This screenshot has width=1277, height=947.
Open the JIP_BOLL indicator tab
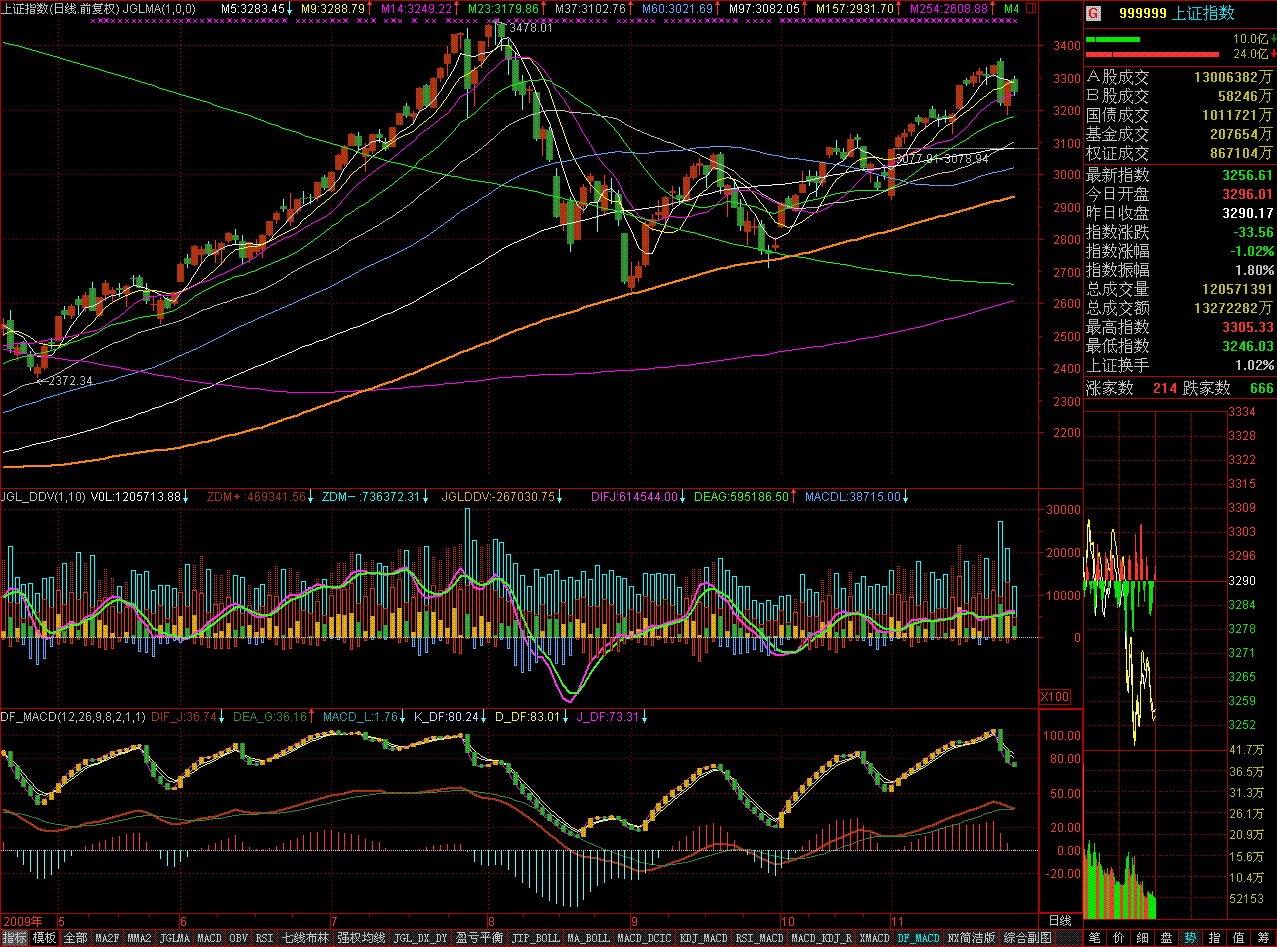click(535, 938)
